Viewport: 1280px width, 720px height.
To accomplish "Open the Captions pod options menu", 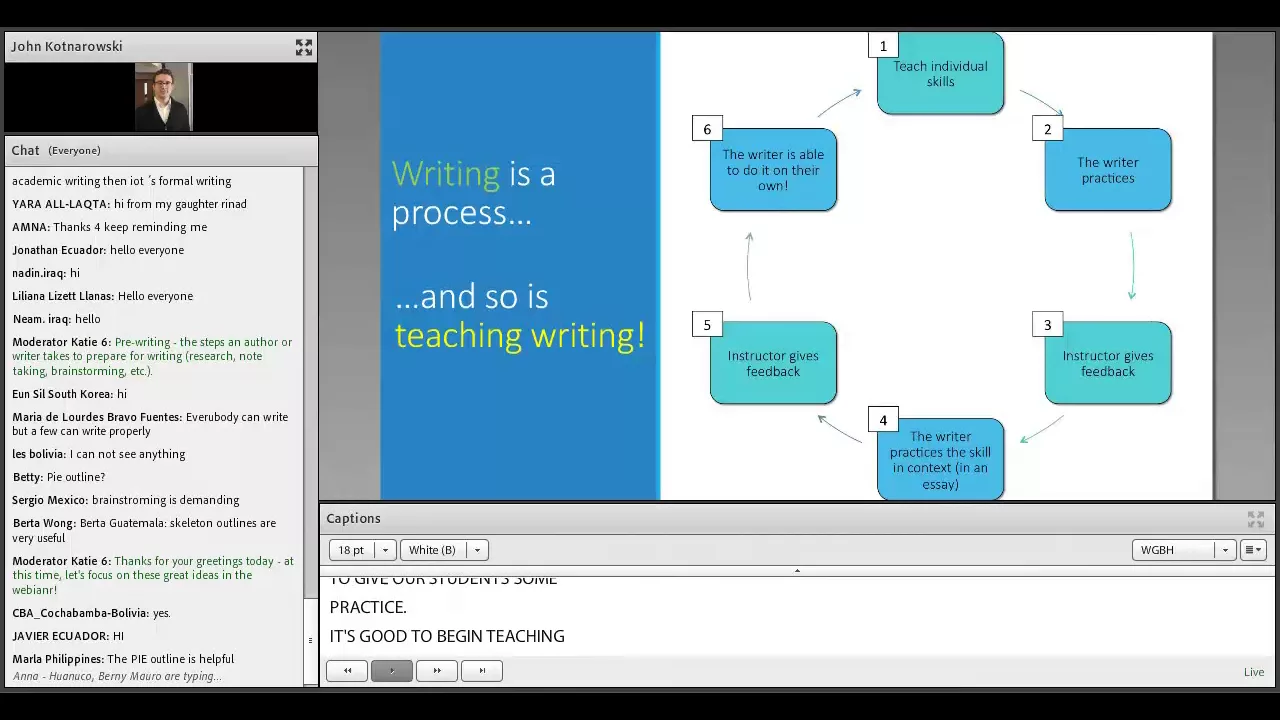I will [1253, 550].
